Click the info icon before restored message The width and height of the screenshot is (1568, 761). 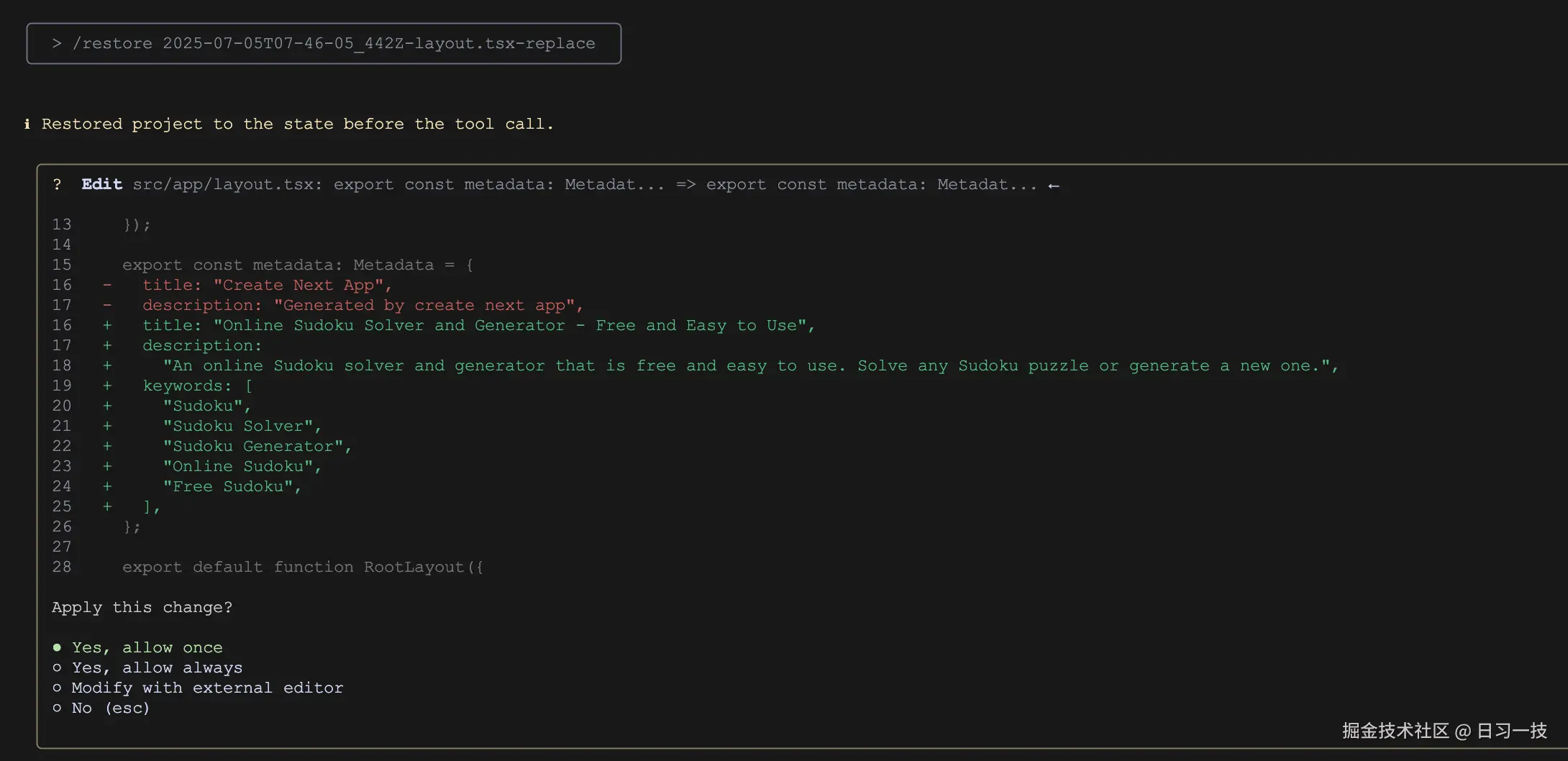(27, 124)
